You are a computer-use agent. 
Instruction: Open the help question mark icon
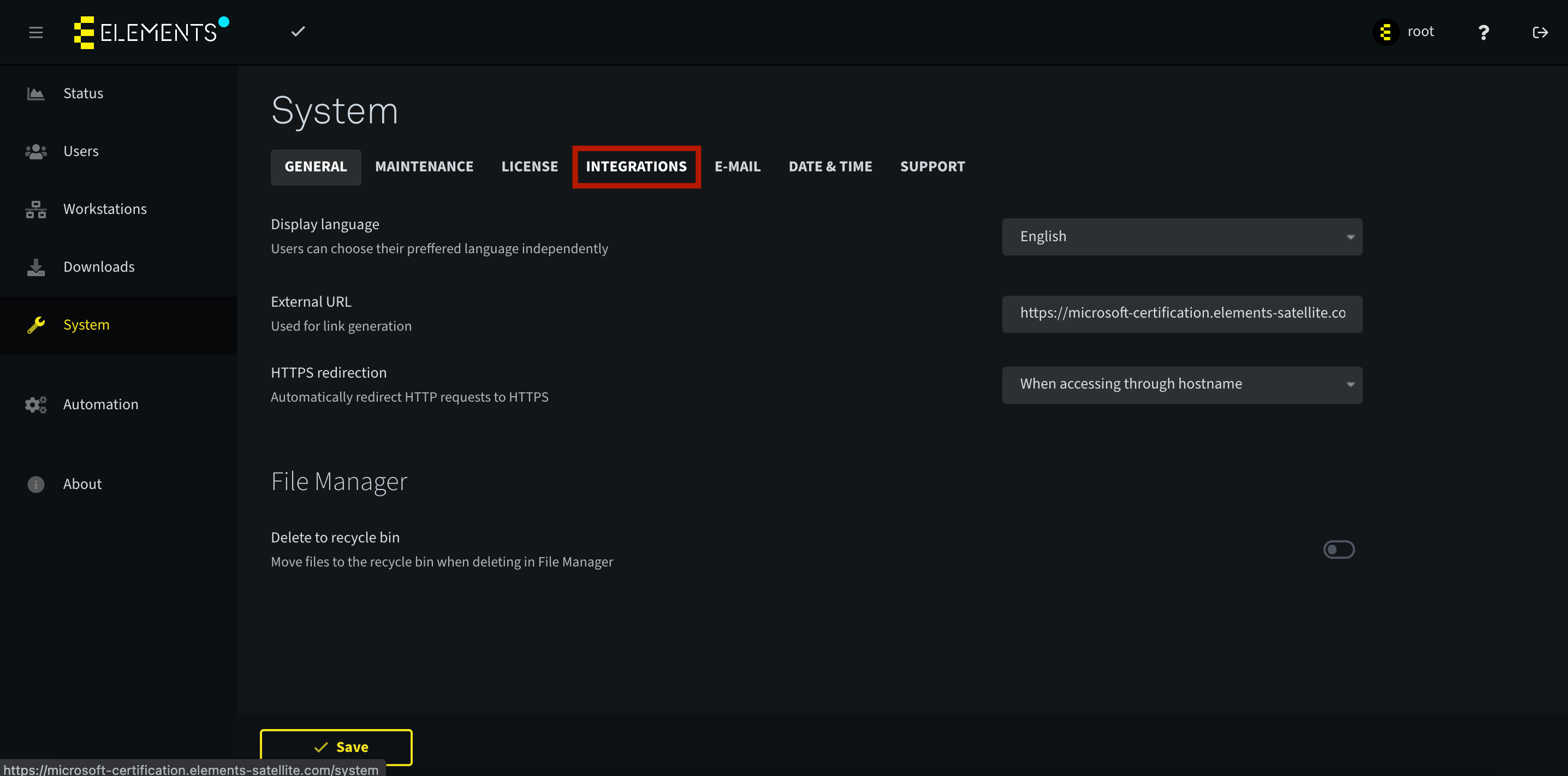click(1483, 32)
